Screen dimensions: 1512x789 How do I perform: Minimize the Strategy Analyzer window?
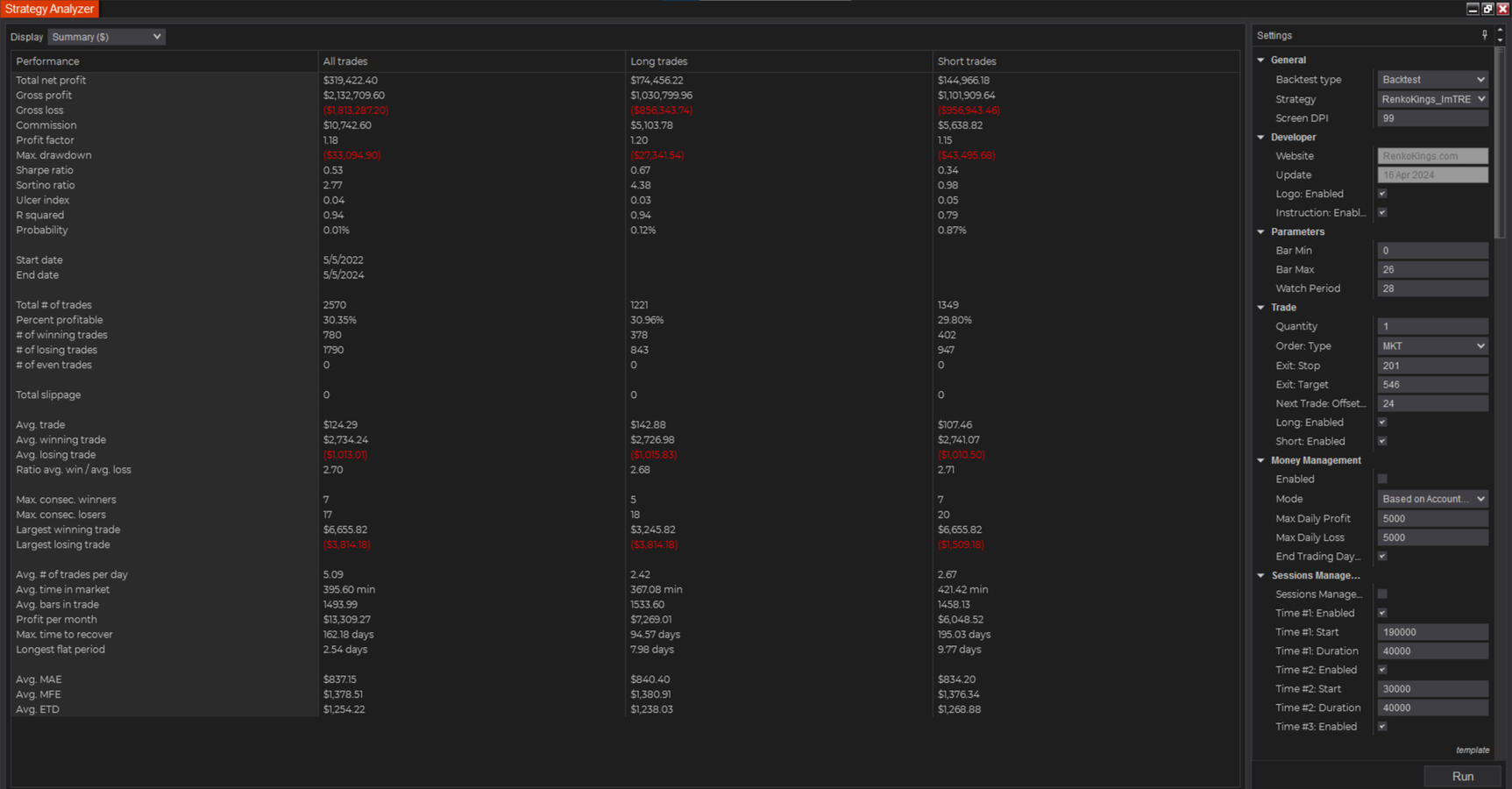tap(1473, 9)
